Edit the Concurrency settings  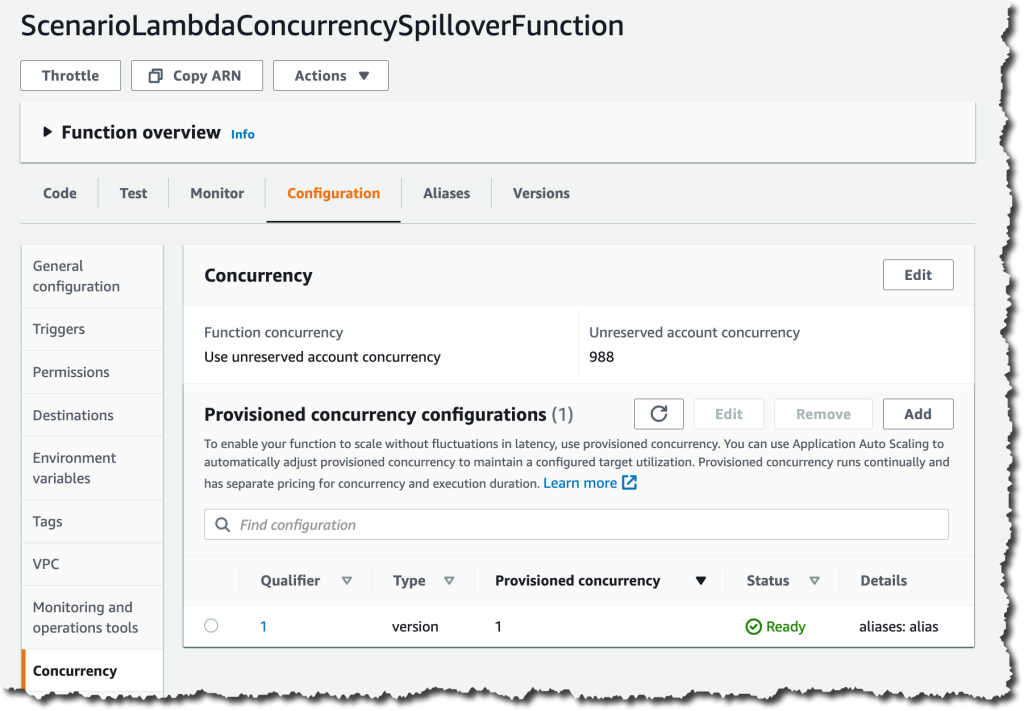click(x=917, y=274)
